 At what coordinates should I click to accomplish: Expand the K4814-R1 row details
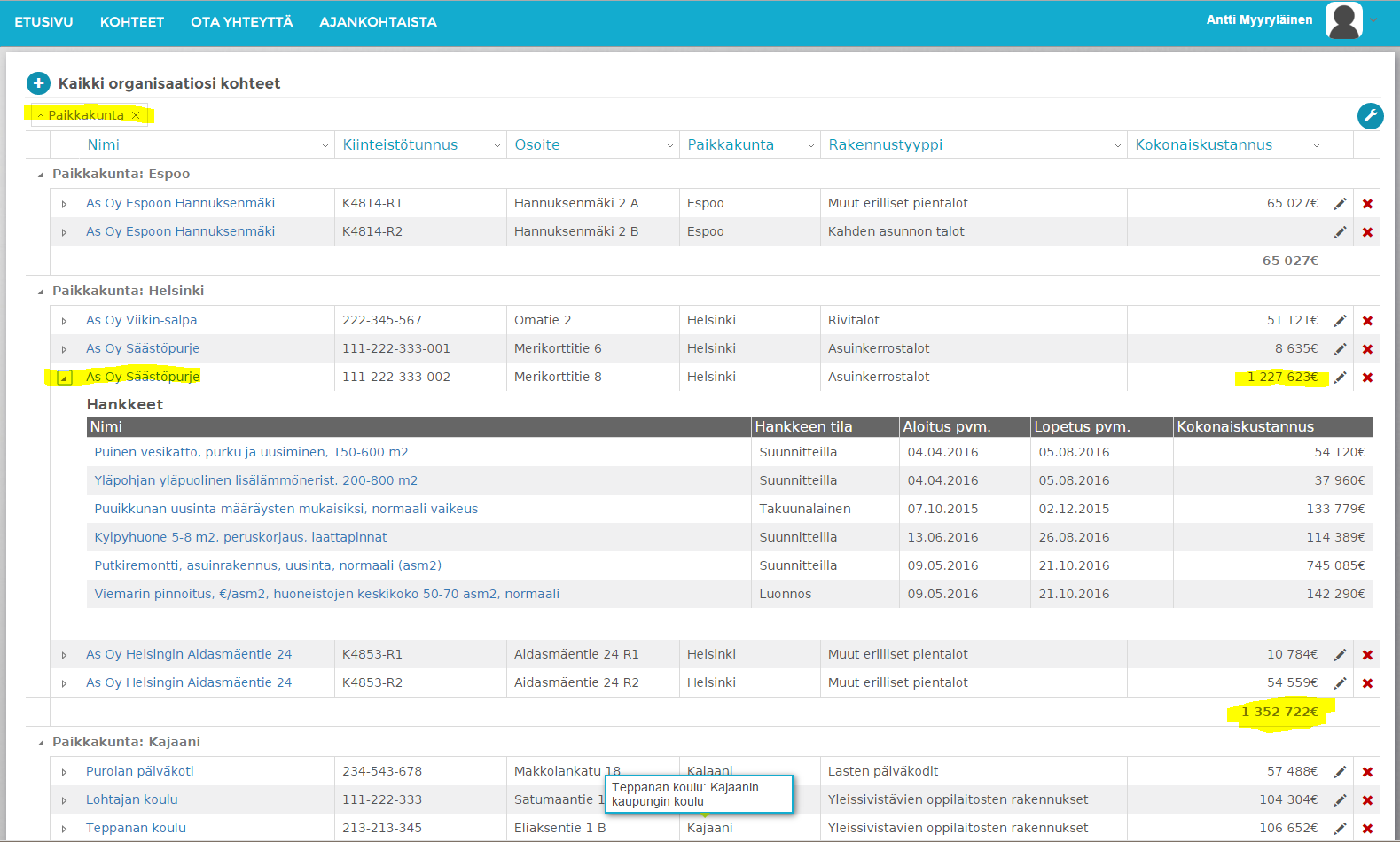click(64, 204)
